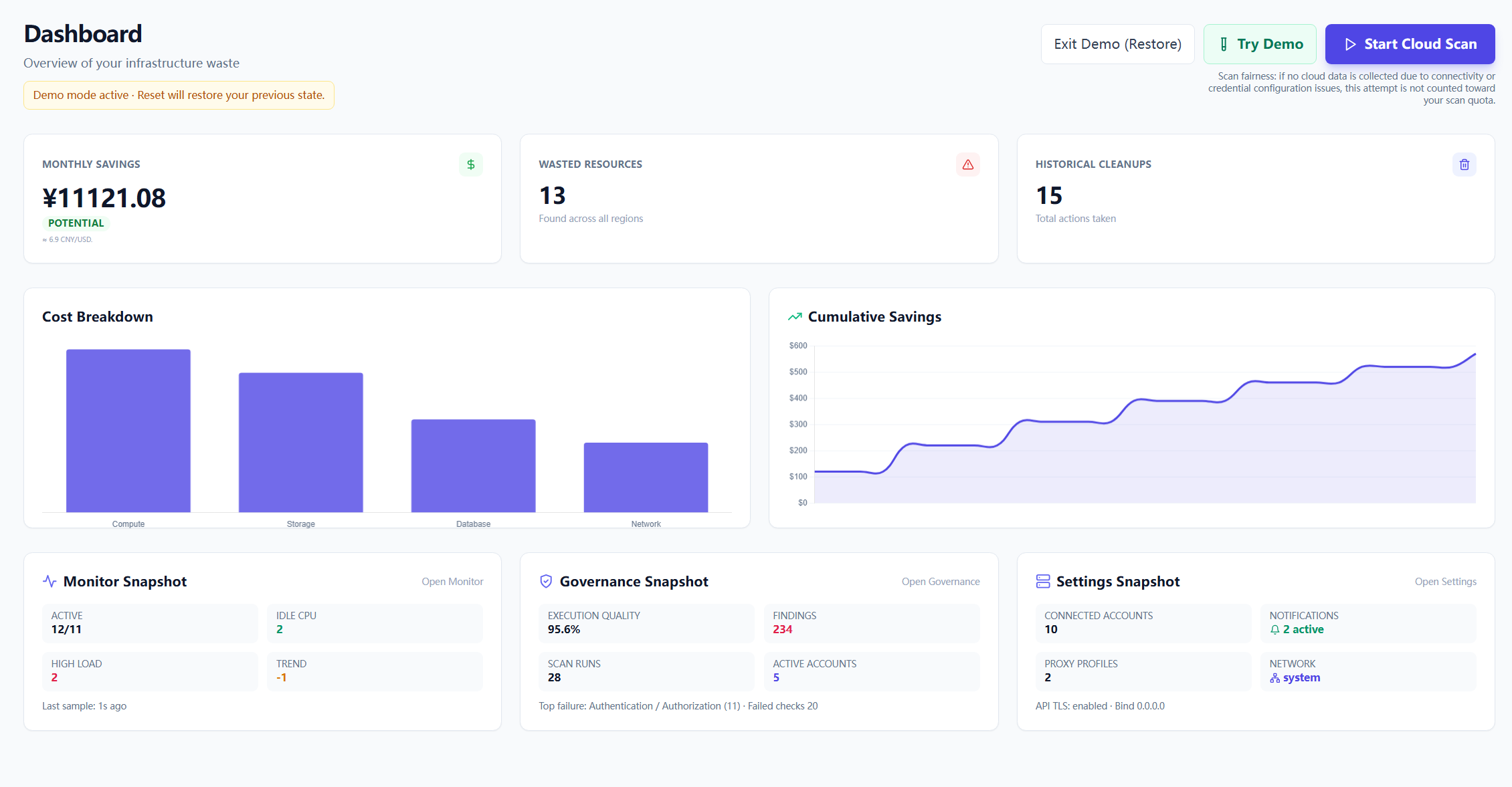Screen dimensions: 1512x787
Task: Click the Compute bar in Cost Breakdown
Action: (x=128, y=431)
